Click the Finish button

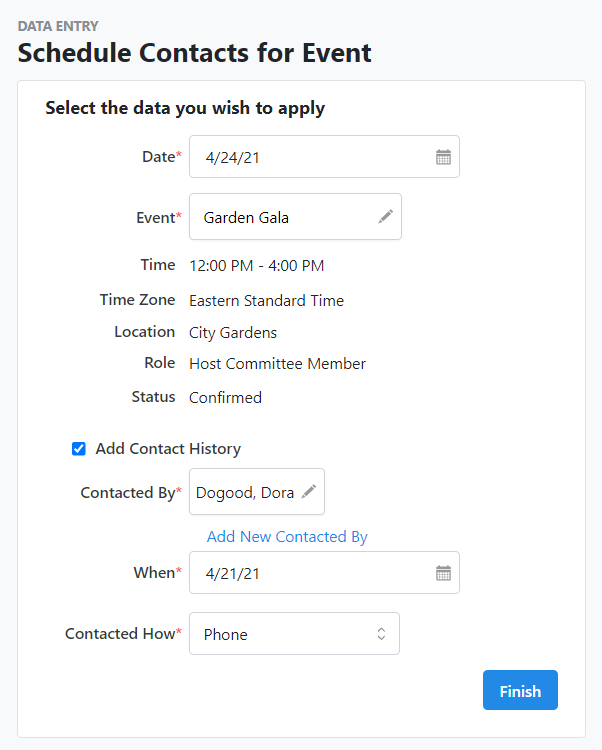pos(520,690)
